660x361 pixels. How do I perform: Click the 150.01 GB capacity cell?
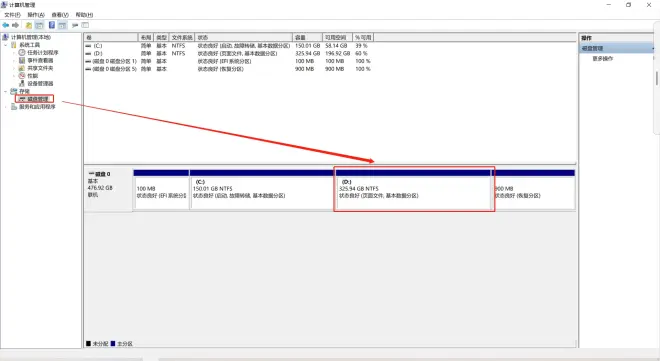click(307, 45)
